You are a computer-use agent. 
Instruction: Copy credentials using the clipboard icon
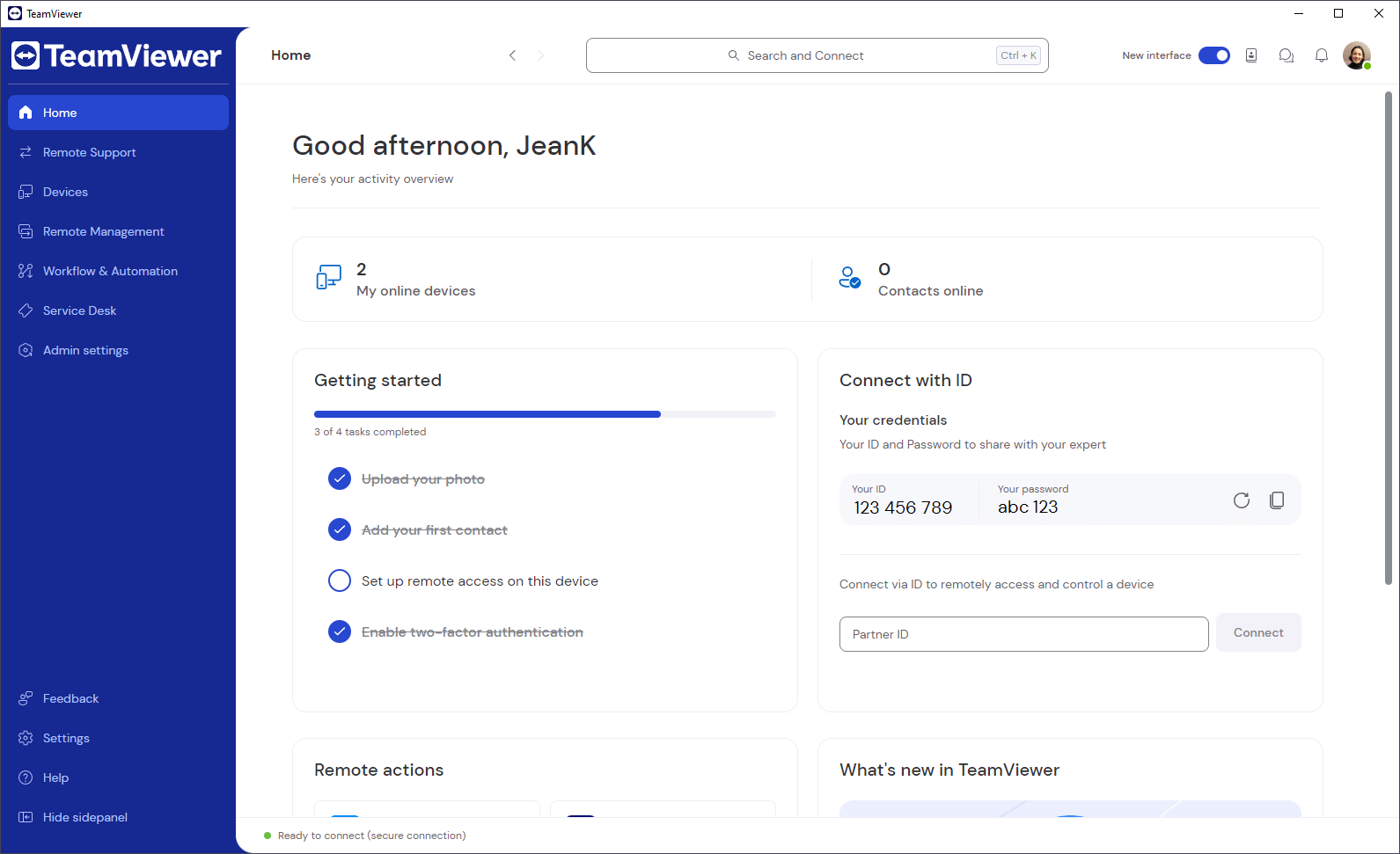point(1276,500)
